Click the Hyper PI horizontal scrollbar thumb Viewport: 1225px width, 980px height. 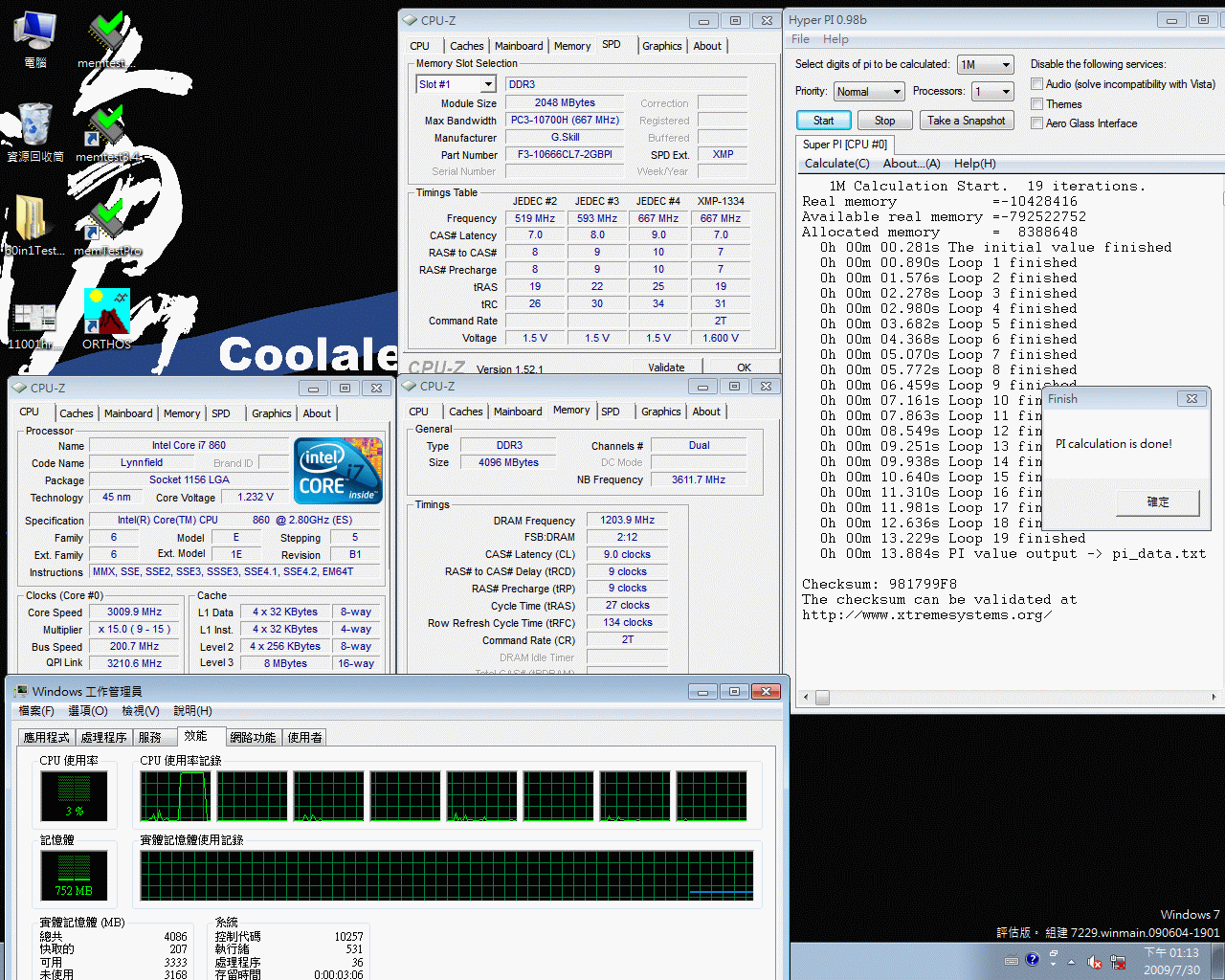pos(822,698)
